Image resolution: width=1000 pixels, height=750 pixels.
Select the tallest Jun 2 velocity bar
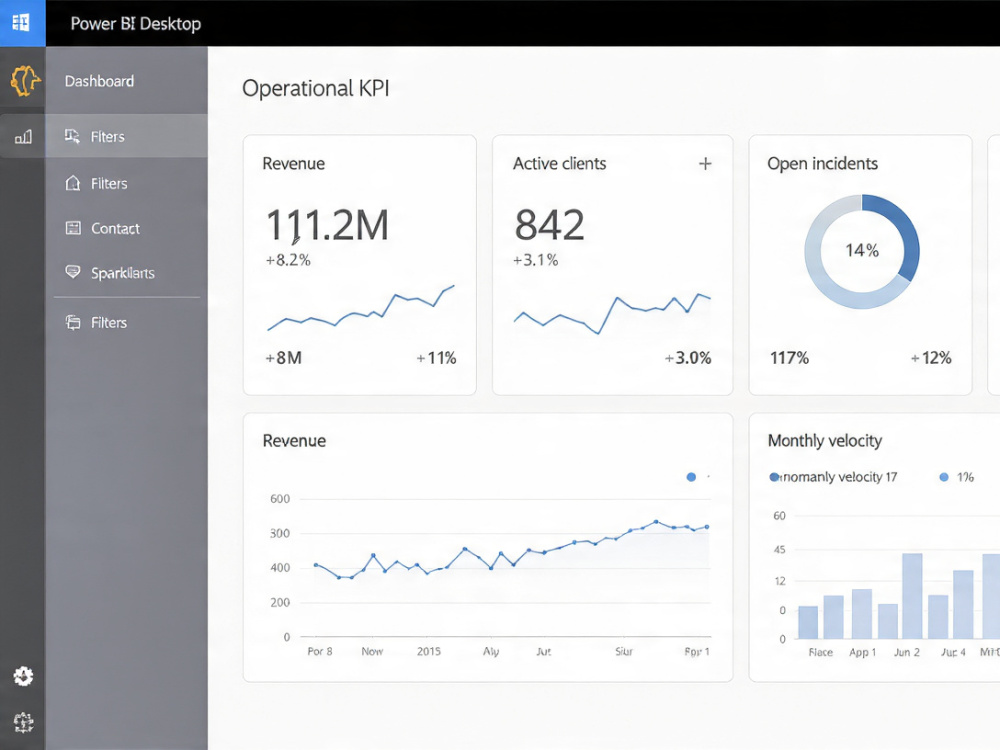[912, 596]
